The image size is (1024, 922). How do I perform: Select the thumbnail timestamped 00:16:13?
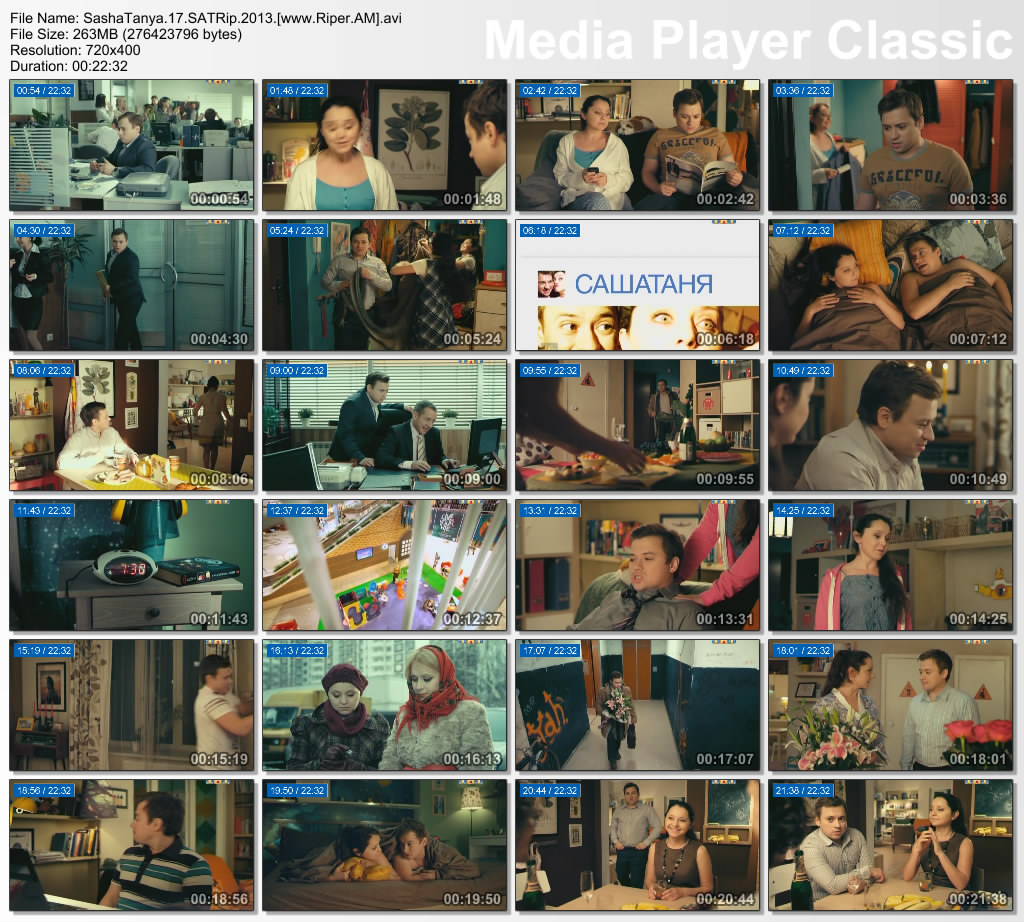click(x=385, y=705)
